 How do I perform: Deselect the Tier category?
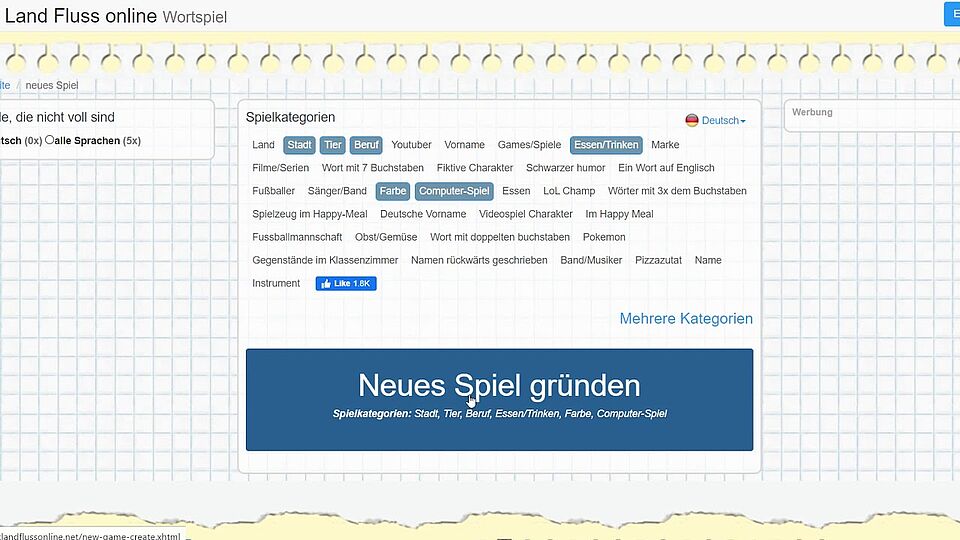point(332,145)
